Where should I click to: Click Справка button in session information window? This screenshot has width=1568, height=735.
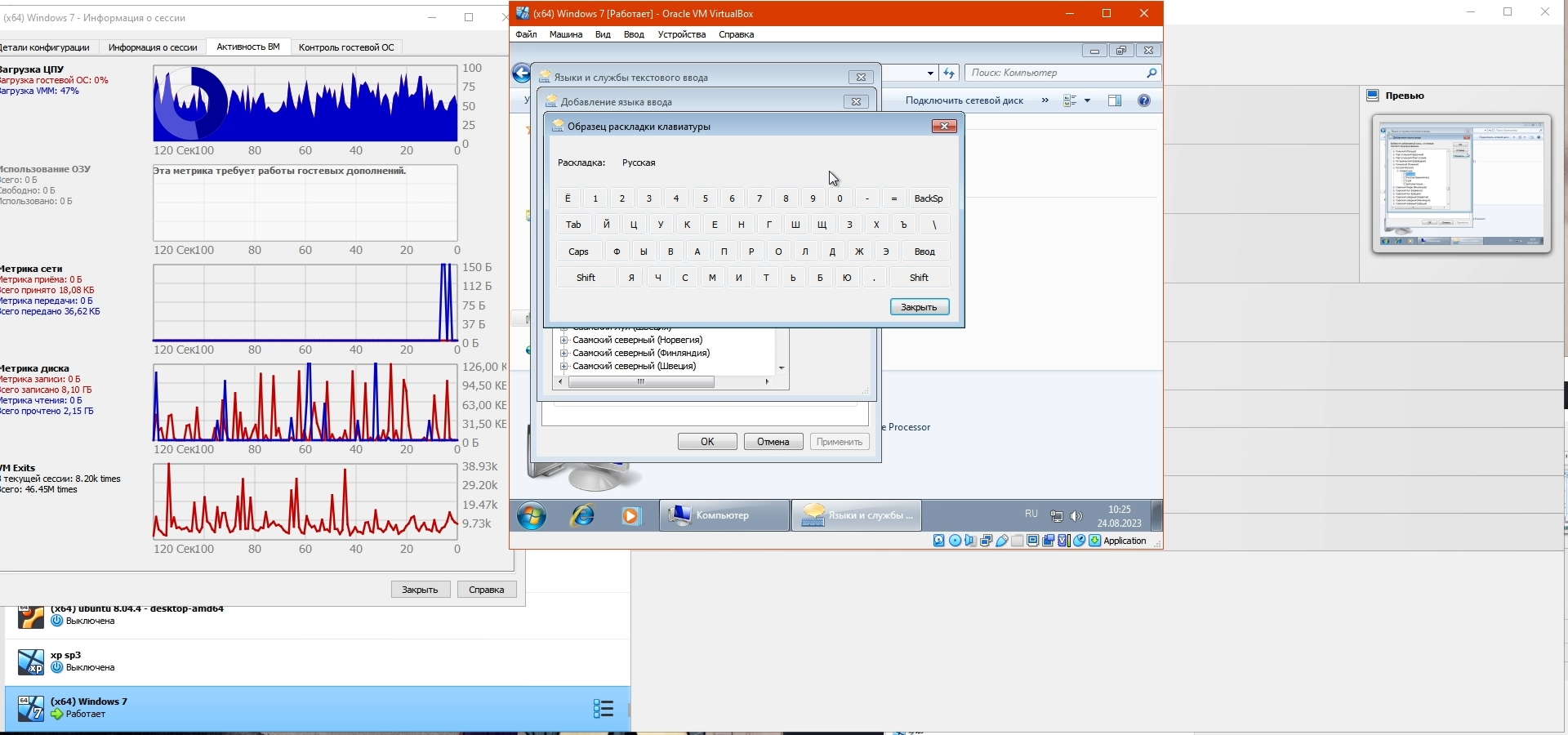pos(487,590)
